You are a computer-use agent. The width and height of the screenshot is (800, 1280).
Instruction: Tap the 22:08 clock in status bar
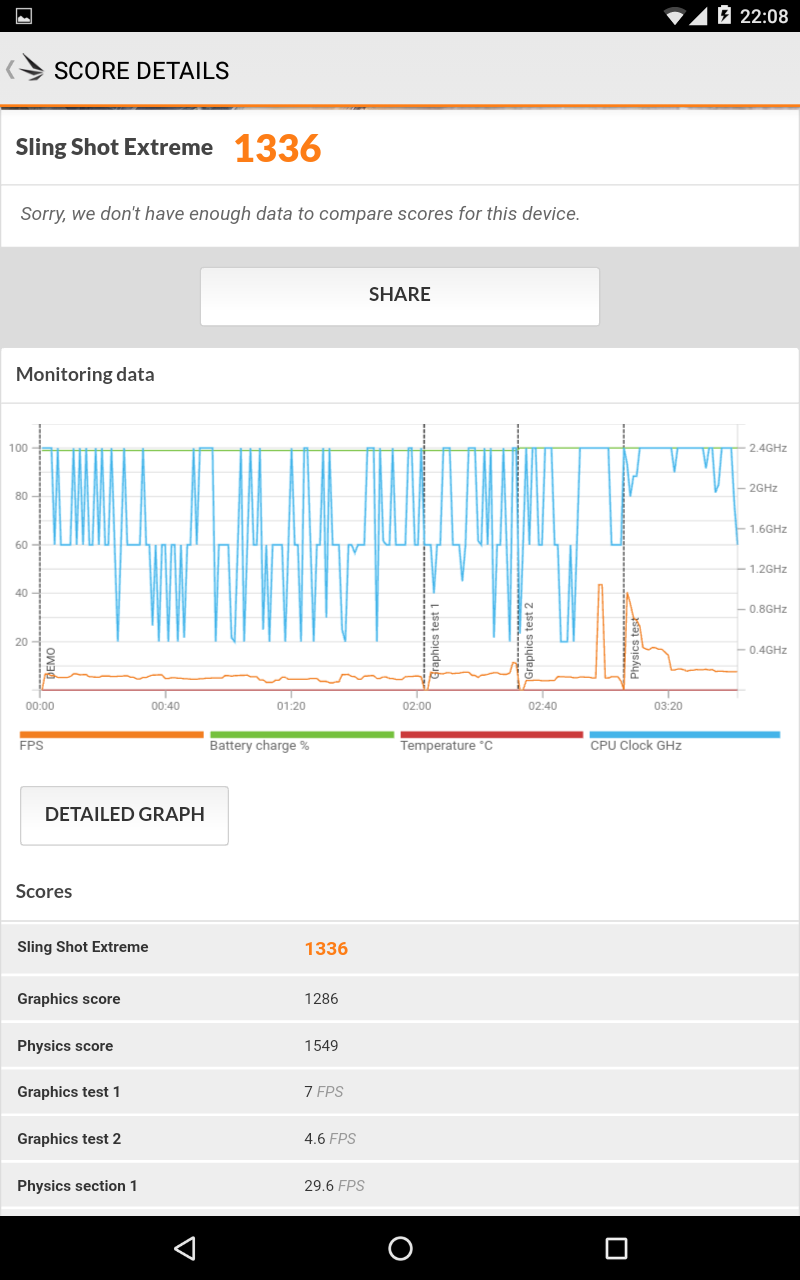pos(765,16)
